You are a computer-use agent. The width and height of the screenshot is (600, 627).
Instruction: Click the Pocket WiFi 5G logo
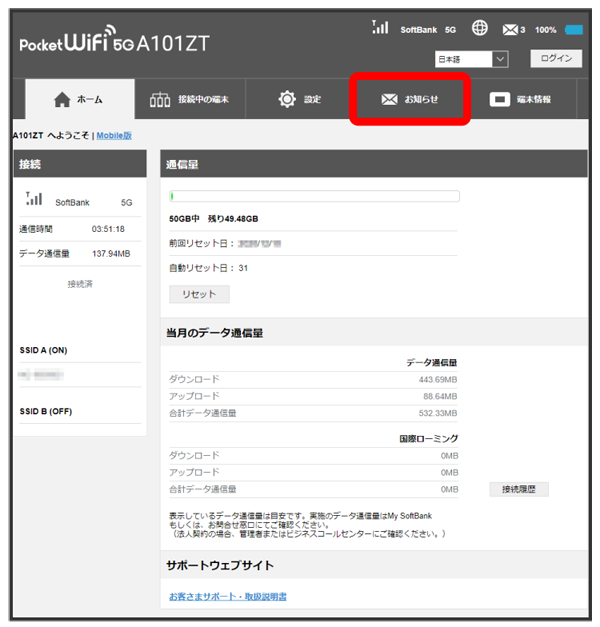(x=115, y=44)
